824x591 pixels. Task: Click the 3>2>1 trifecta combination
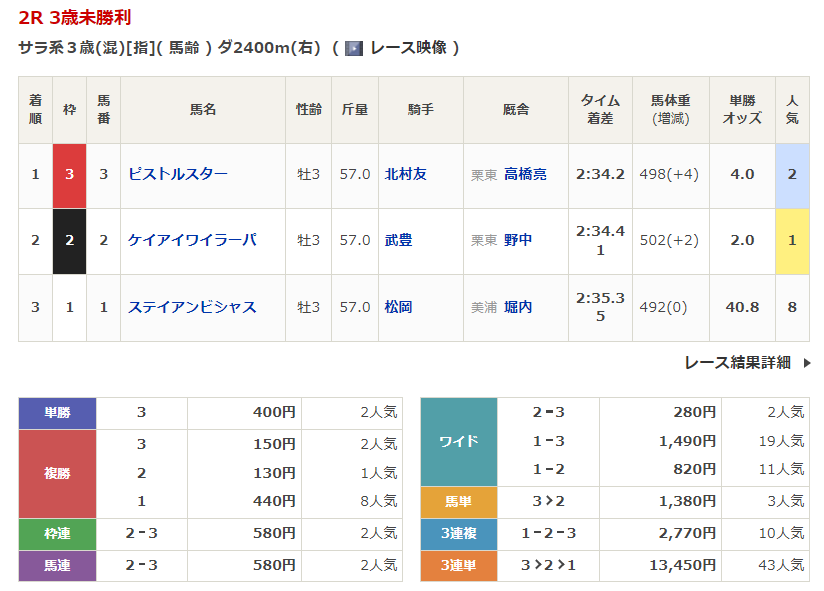[548, 566]
